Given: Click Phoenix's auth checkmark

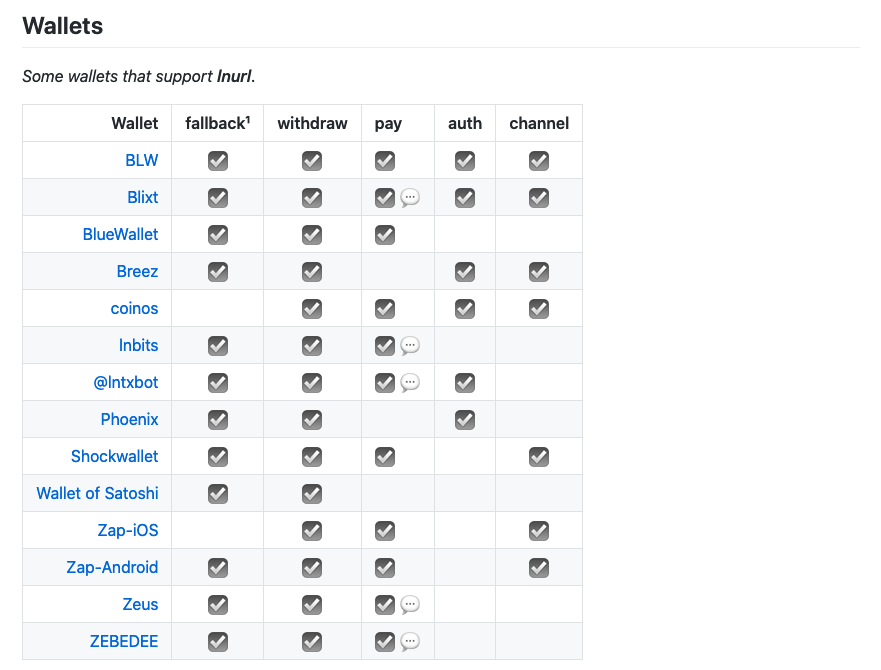Looking at the screenshot, I should click(x=465, y=420).
